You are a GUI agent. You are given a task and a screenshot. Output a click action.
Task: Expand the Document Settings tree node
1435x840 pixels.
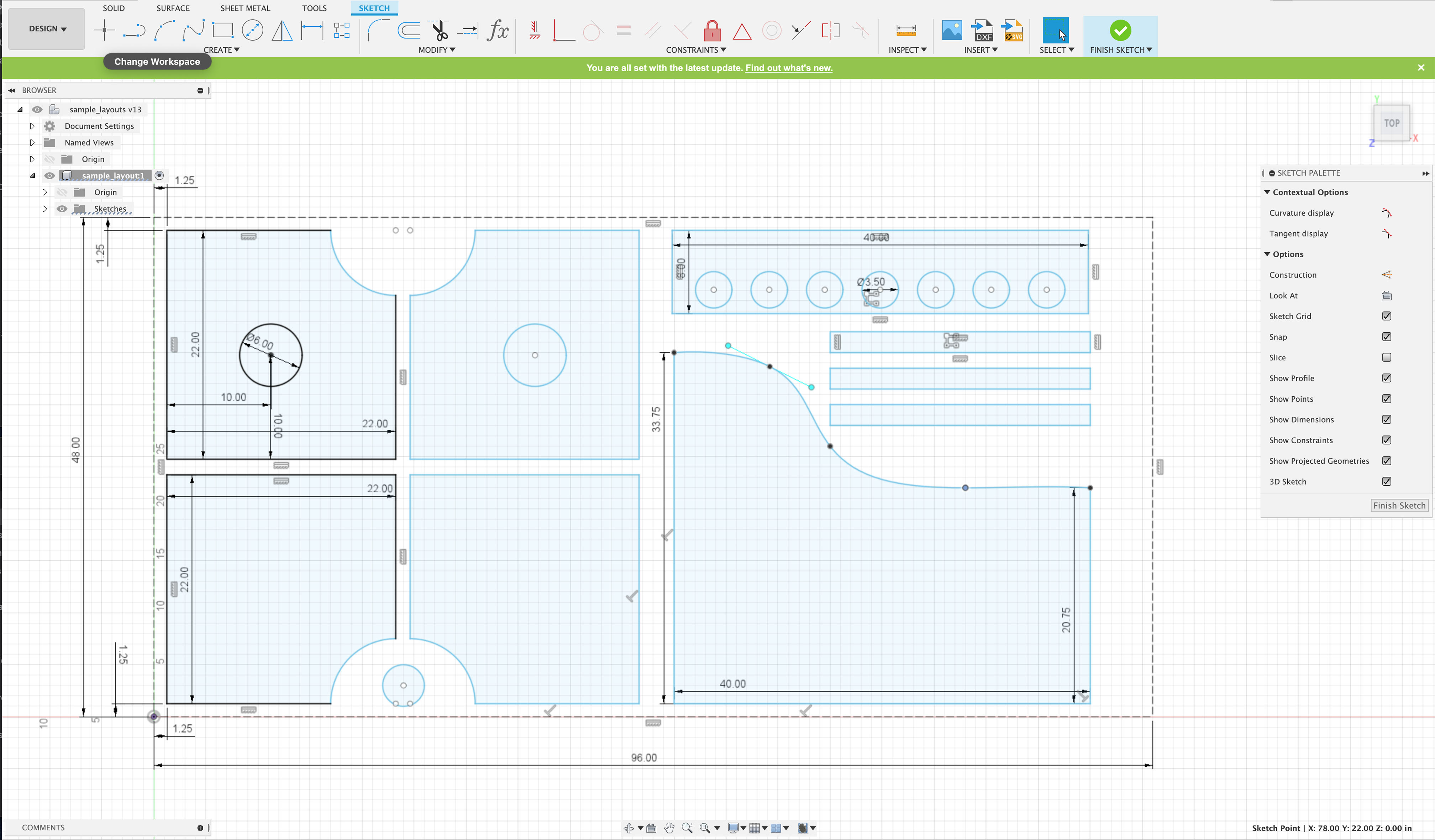32,126
